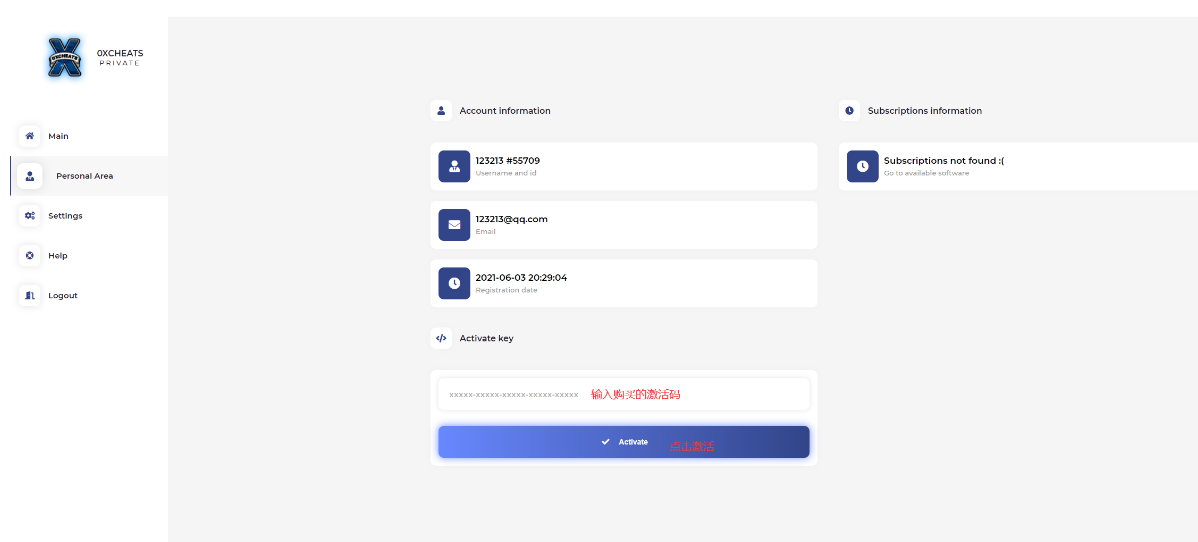Click the Logout door icon
Image resolution: width=1198 pixels, height=542 pixels.
coord(30,296)
